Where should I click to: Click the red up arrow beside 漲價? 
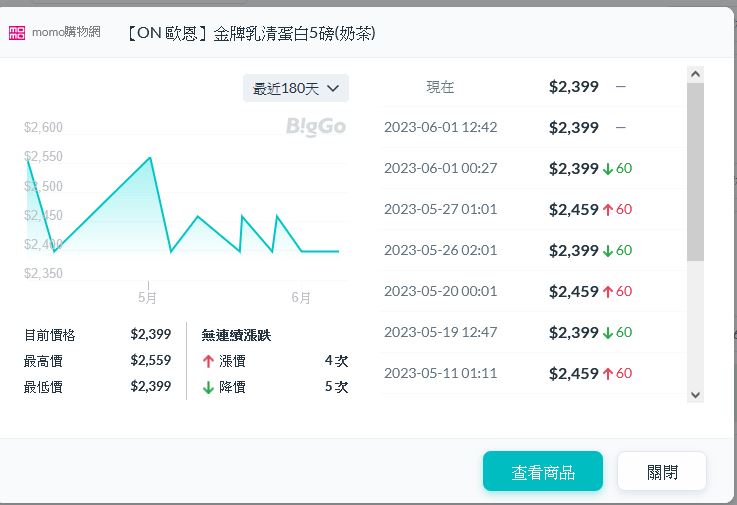tap(208, 361)
